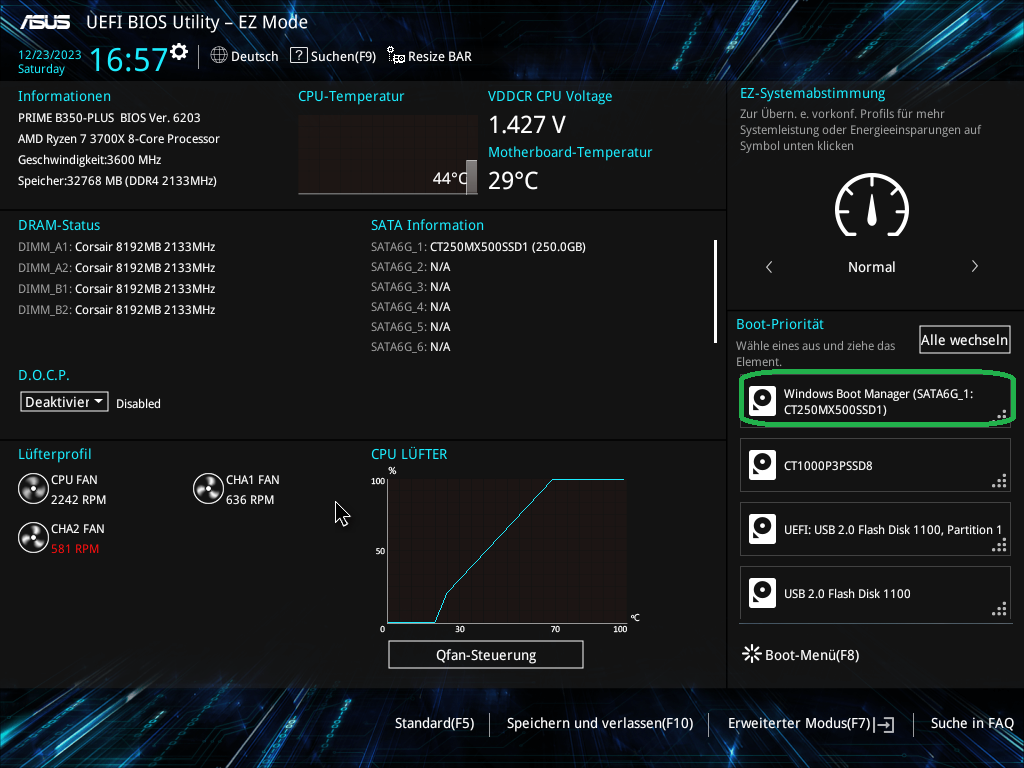1024x768 pixels.
Task: Open the D.O.C.P. Deaktiviert dropdown
Action: pyautogui.click(x=64, y=402)
